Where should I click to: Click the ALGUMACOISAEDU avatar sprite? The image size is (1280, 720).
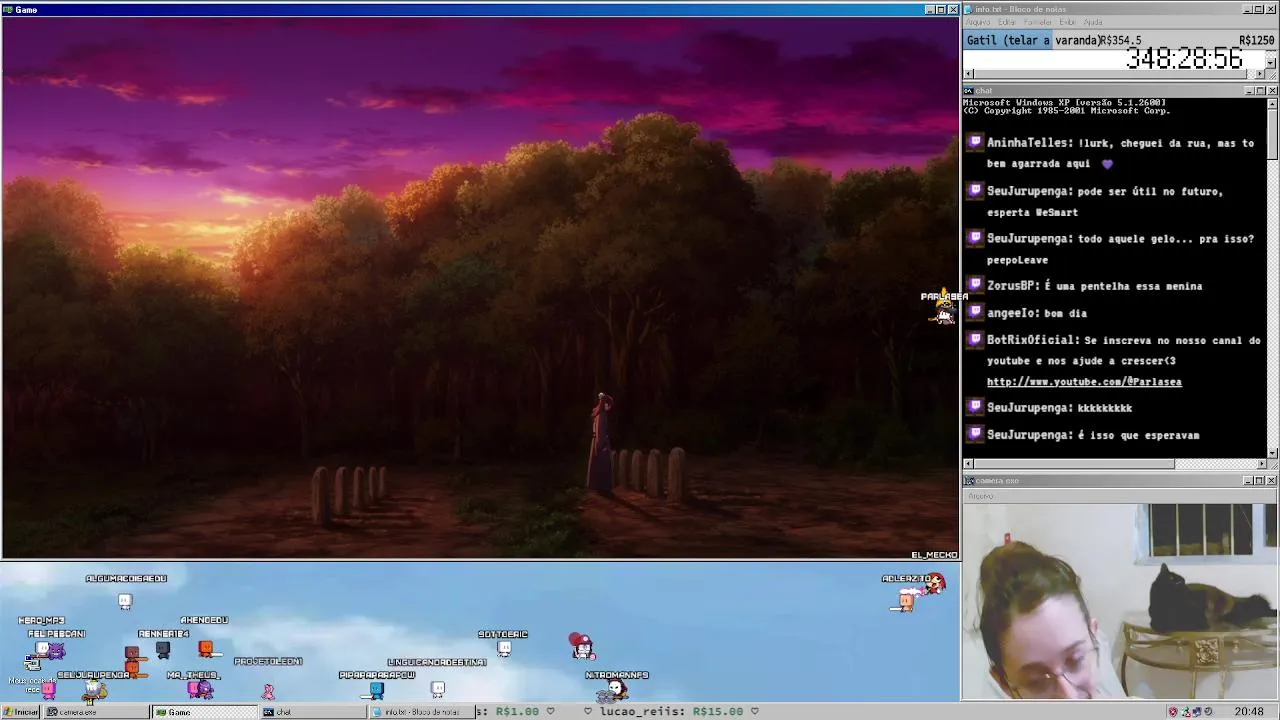click(125, 600)
